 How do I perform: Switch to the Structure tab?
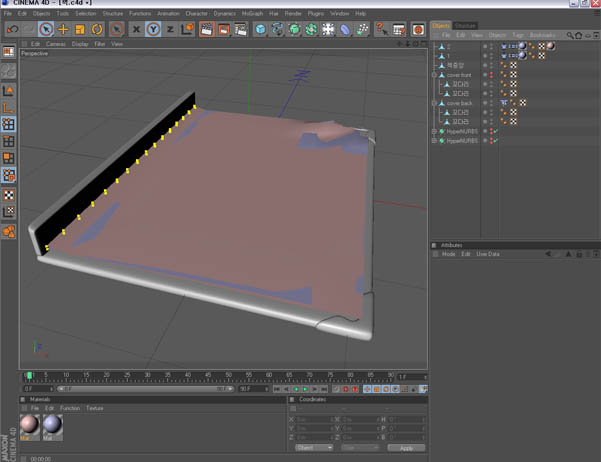(x=465, y=25)
